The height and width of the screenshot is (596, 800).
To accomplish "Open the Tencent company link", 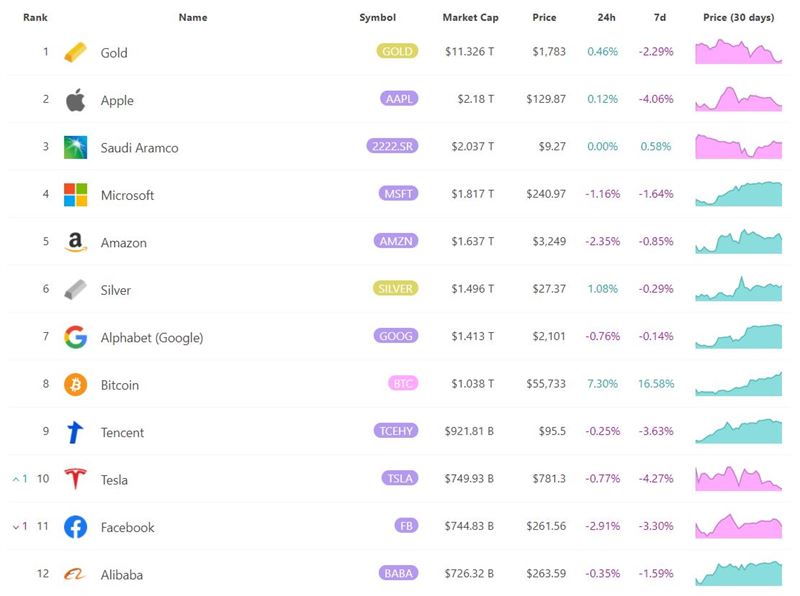I will pos(122,432).
